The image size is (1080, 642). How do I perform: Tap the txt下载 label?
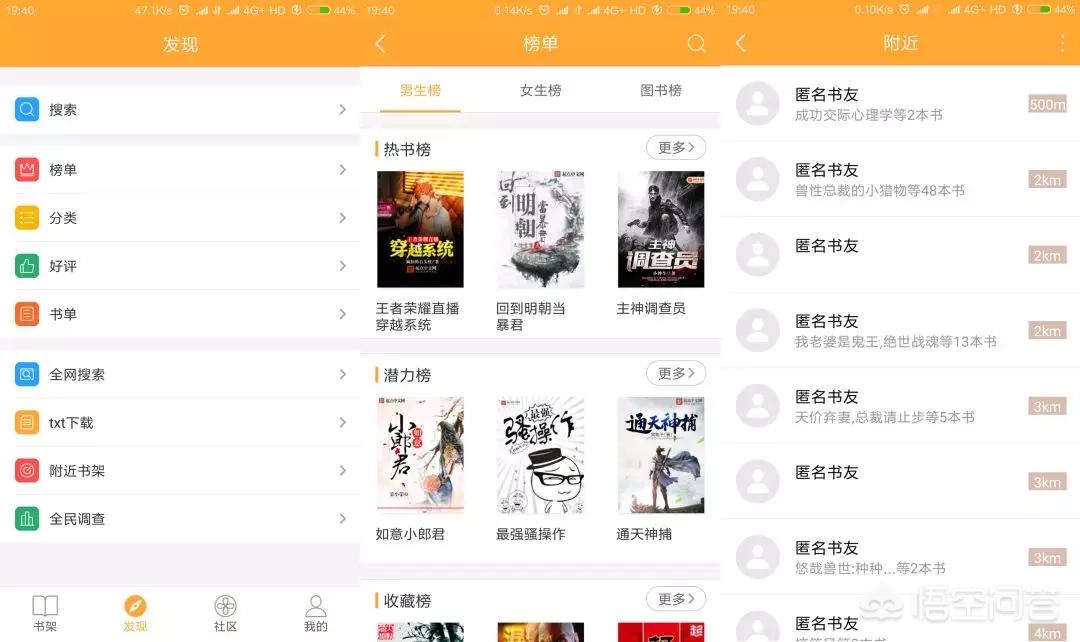click(71, 422)
